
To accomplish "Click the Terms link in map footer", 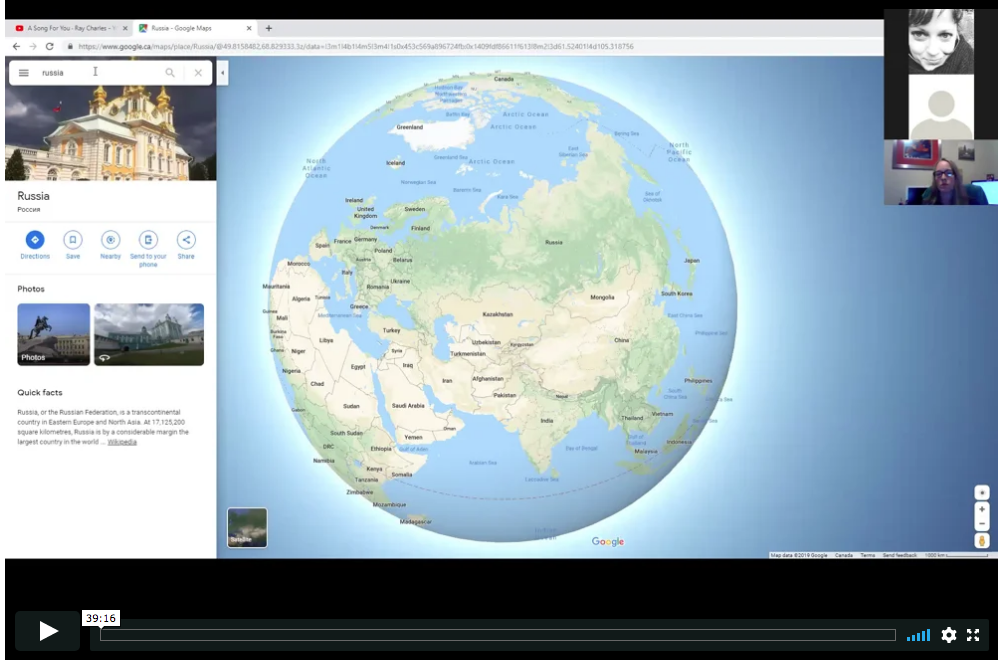I will tap(868, 555).
